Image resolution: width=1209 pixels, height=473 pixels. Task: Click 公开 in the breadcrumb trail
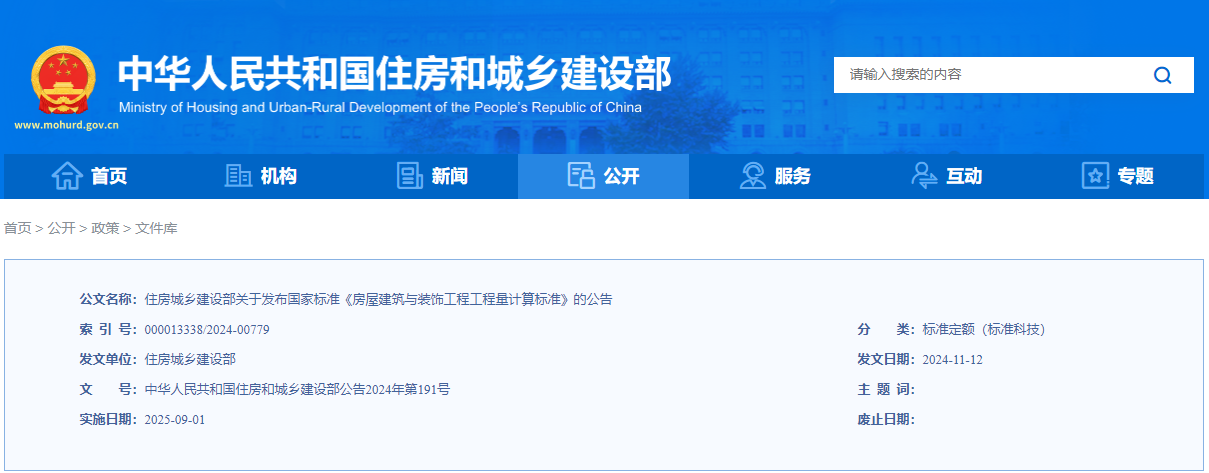[61, 229]
